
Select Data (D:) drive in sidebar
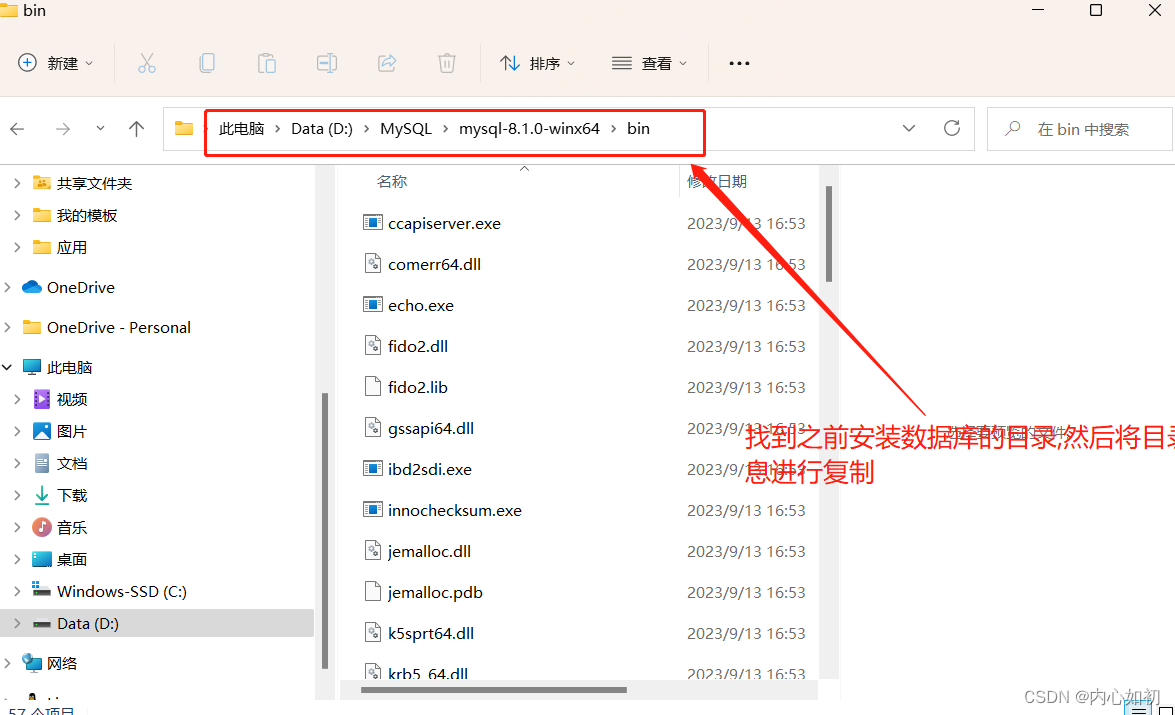tap(157, 624)
